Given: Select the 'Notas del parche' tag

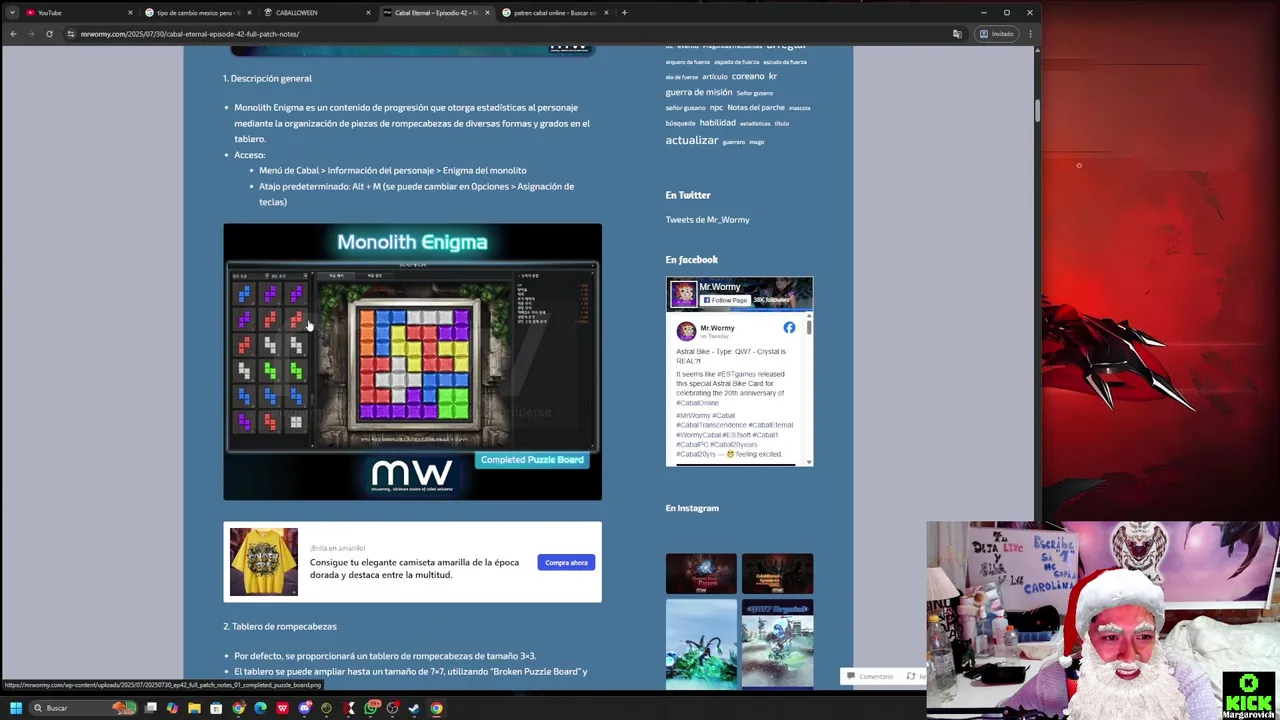Looking at the screenshot, I should [756, 108].
